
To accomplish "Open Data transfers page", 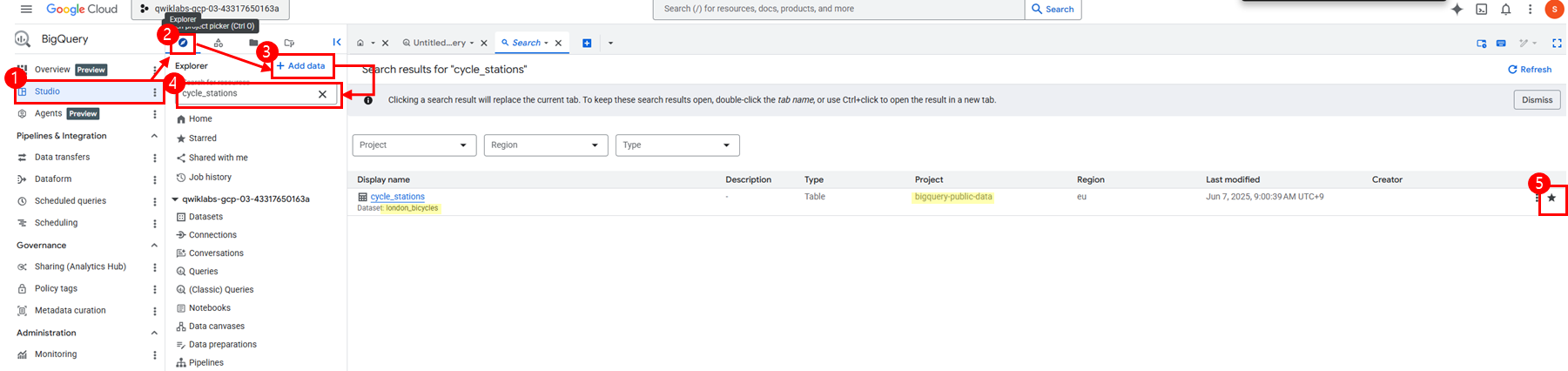I will pyautogui.click(x=62, y=158).
